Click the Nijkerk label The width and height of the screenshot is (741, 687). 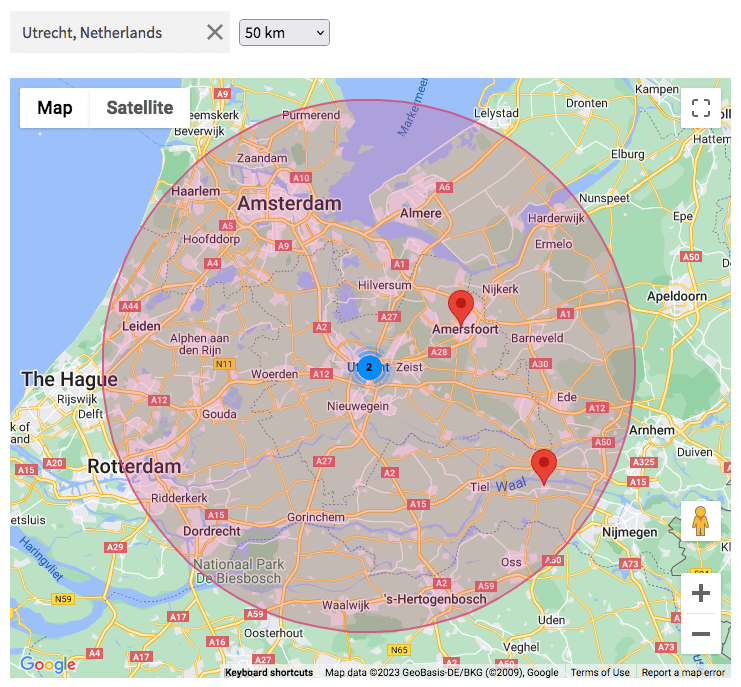[x=500, y=289]
